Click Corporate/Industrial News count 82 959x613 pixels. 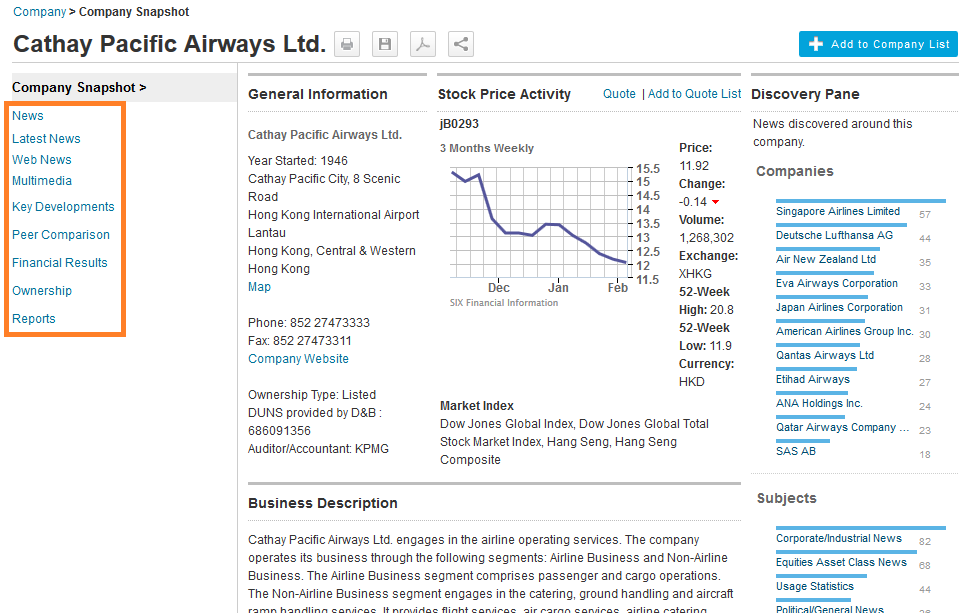[924, 541]
